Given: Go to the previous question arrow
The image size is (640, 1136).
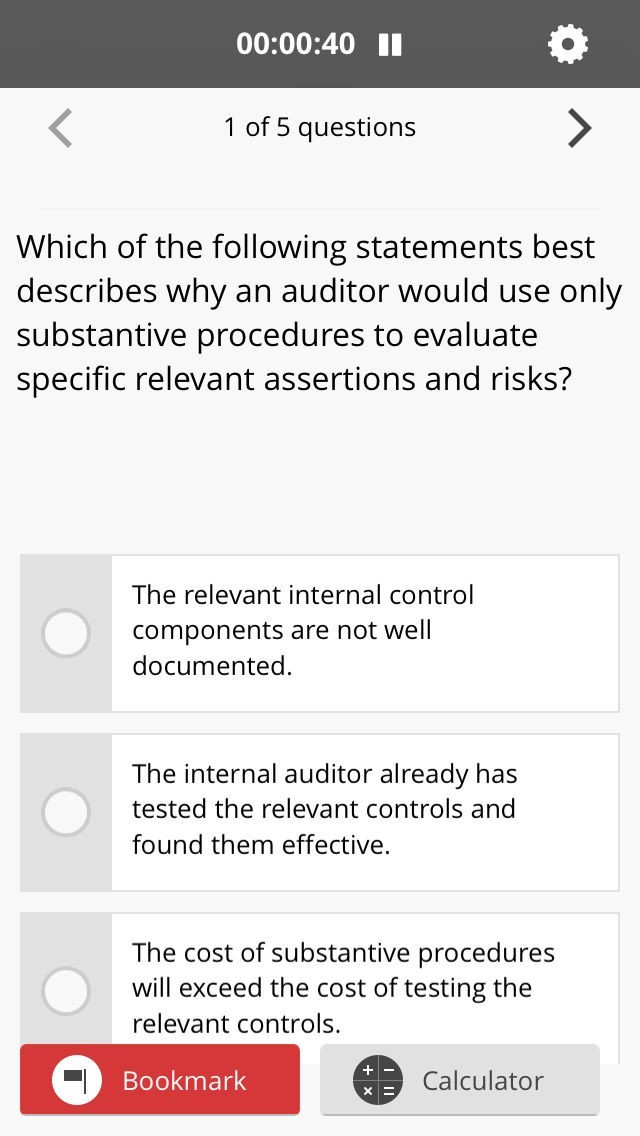Looking at the screenshot, I should (61, 128).
